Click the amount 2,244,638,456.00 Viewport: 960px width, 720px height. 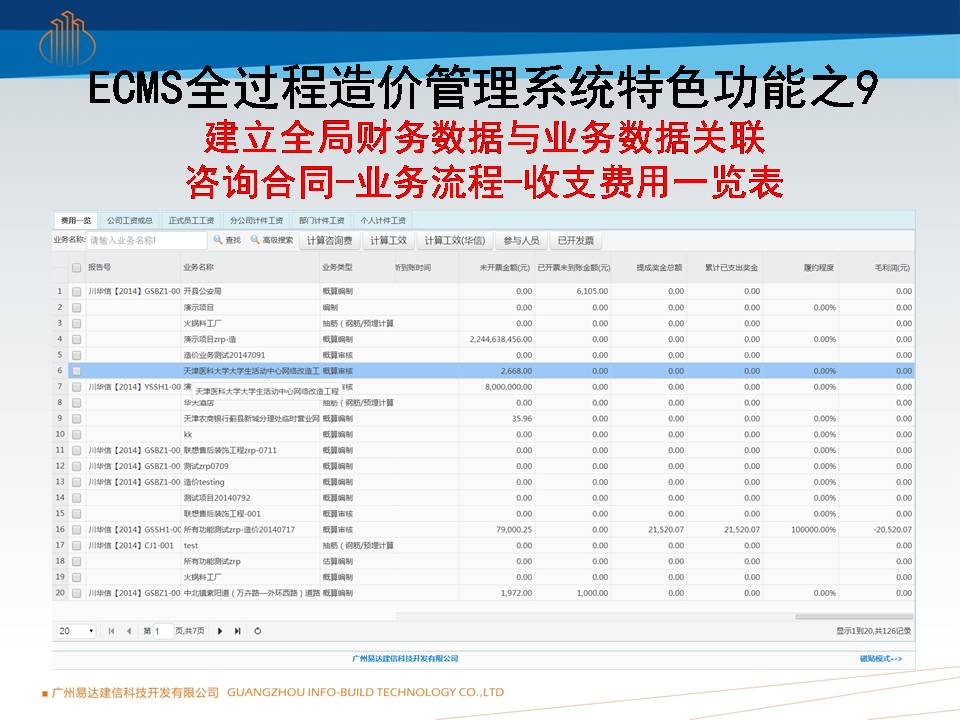click(x=501, y=339)
